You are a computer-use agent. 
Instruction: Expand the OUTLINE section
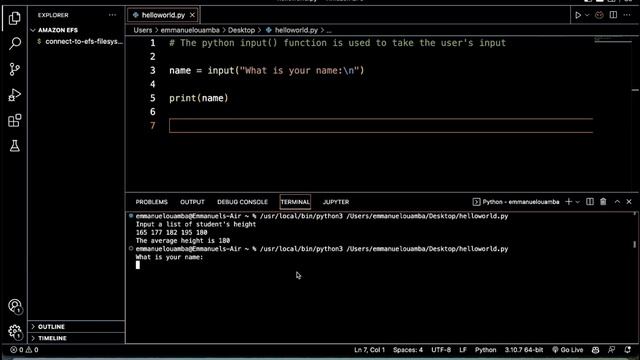51,327
